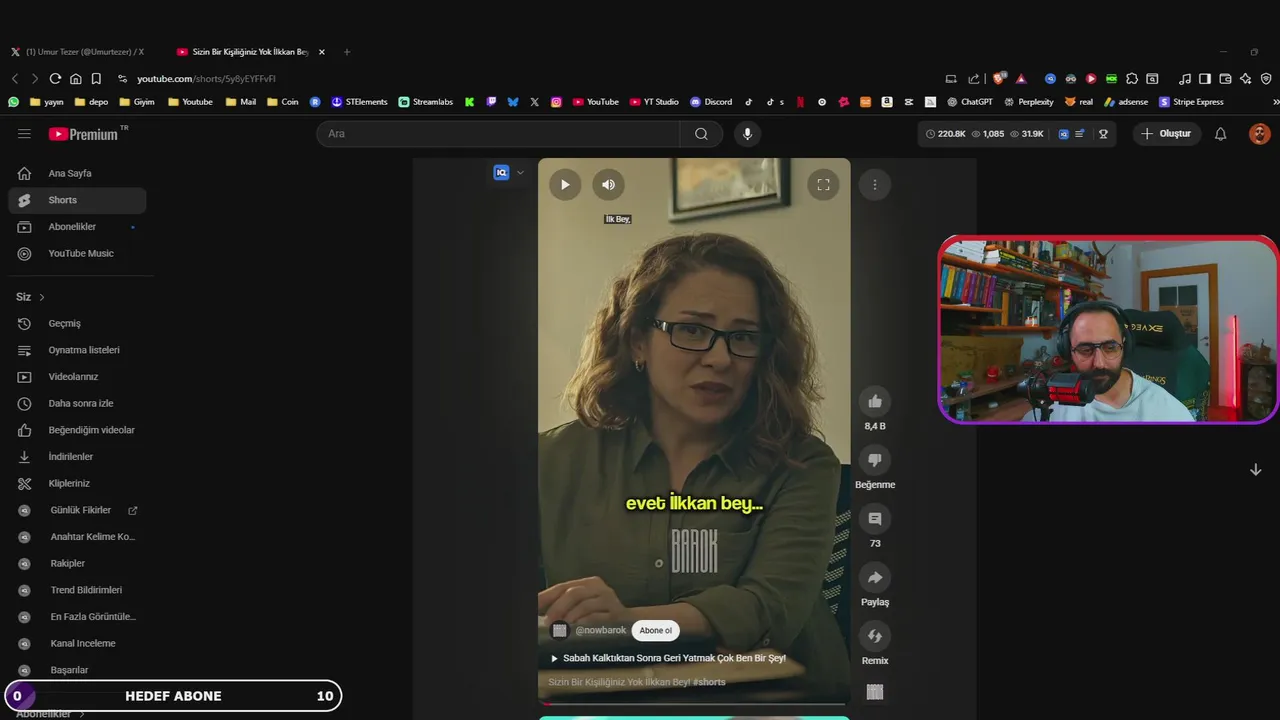Mute the Shorts video volume
1280x720 pixels.
tap(608, 184)
